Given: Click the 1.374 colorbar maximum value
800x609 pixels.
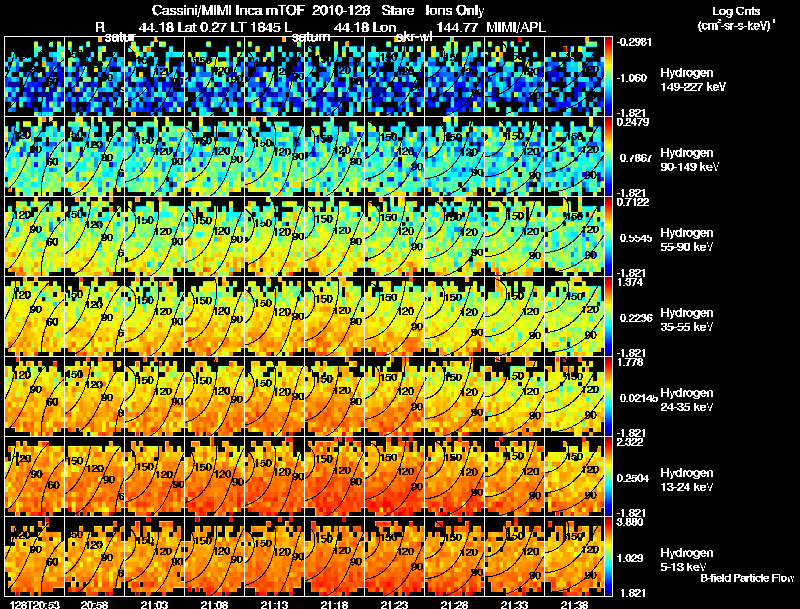Looking at the screenshot, I should pyautogui.click(x=630, y=283).
